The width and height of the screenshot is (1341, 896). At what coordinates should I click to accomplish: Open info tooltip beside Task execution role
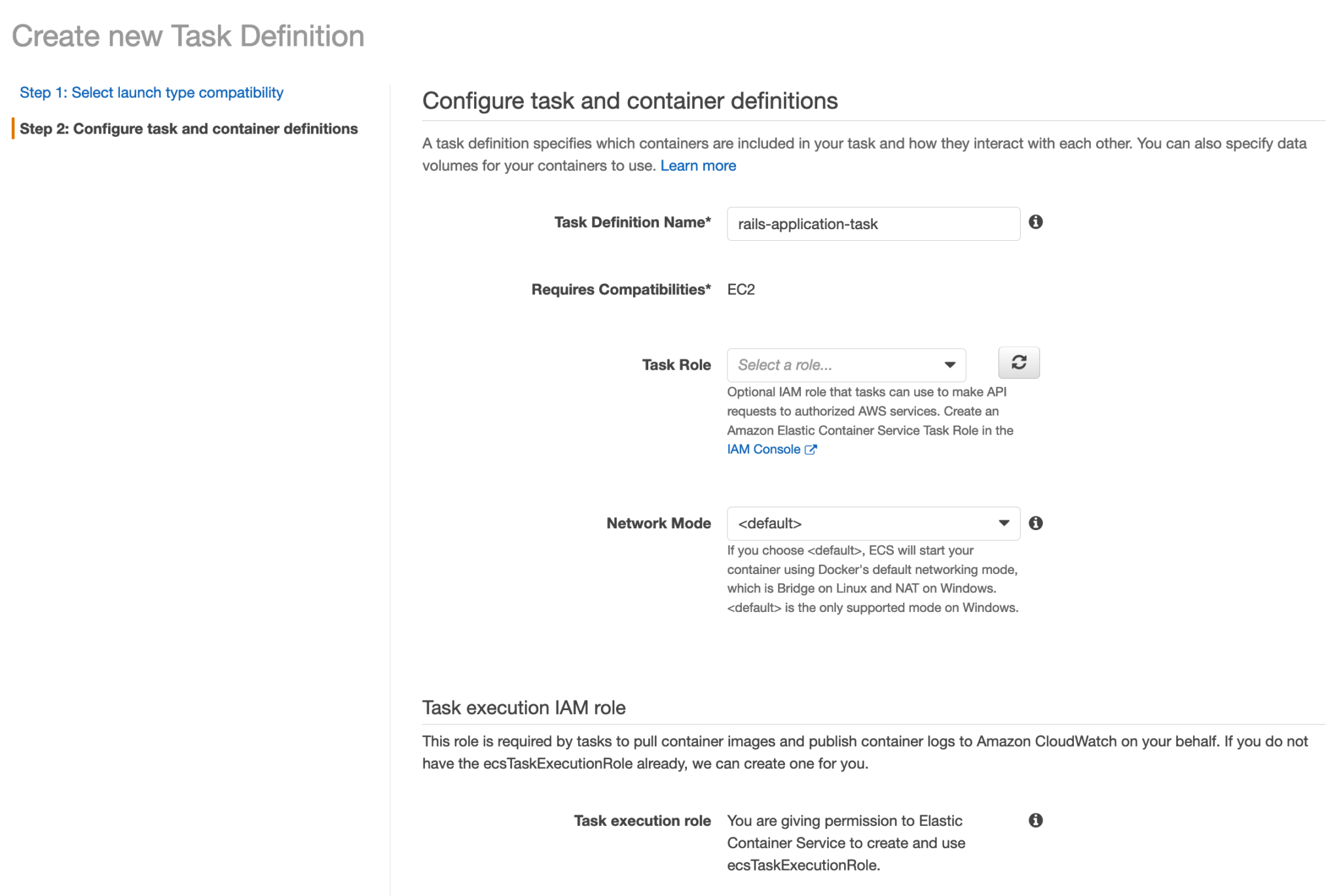[x=1035, y=819]
